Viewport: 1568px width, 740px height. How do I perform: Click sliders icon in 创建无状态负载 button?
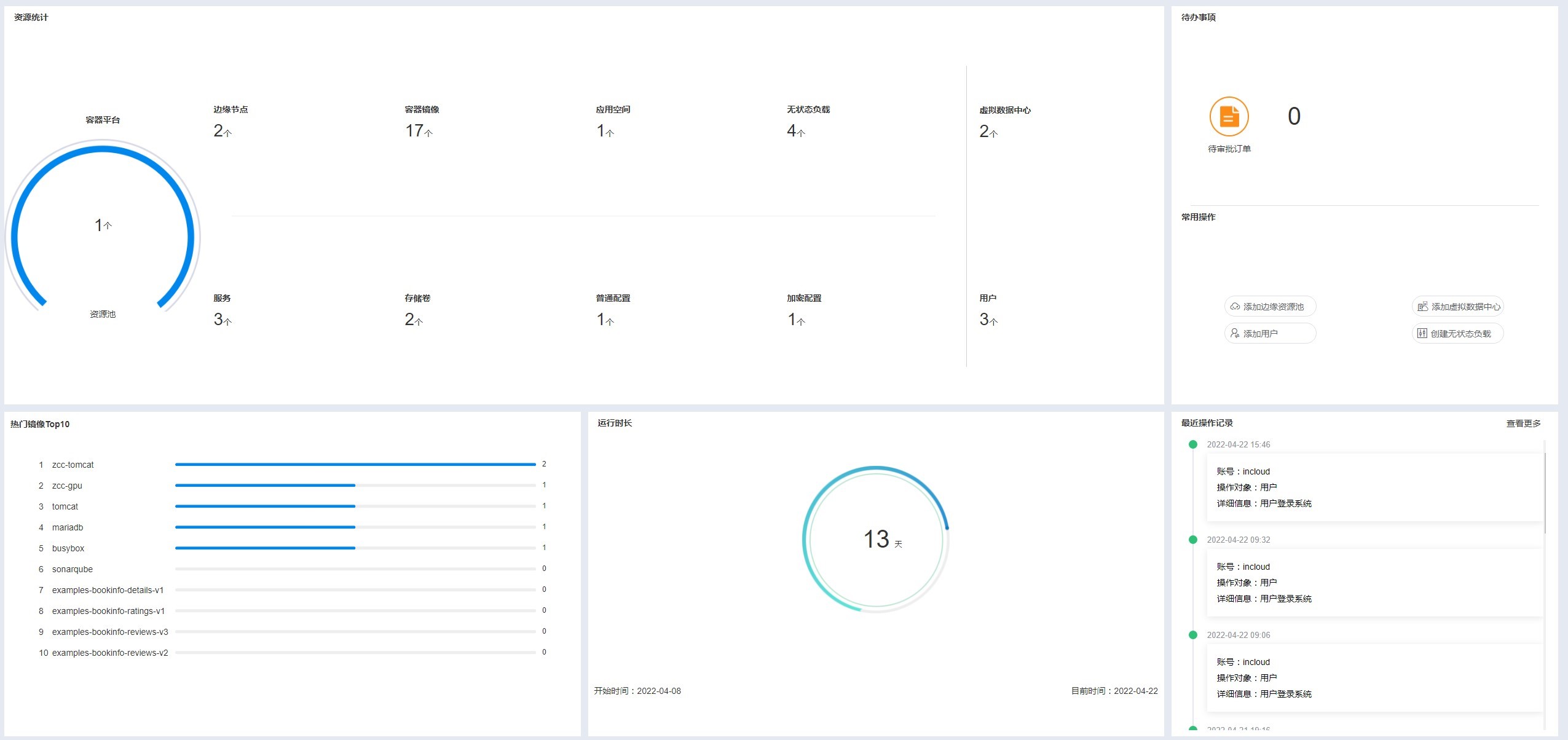(1422, 333)
